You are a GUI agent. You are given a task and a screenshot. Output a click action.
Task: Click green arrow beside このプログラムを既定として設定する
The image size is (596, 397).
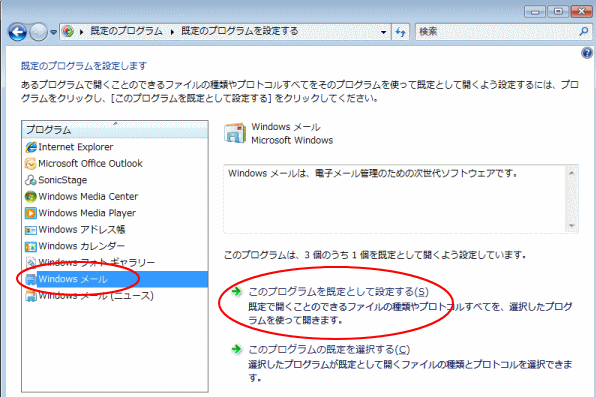pos(236,292)
